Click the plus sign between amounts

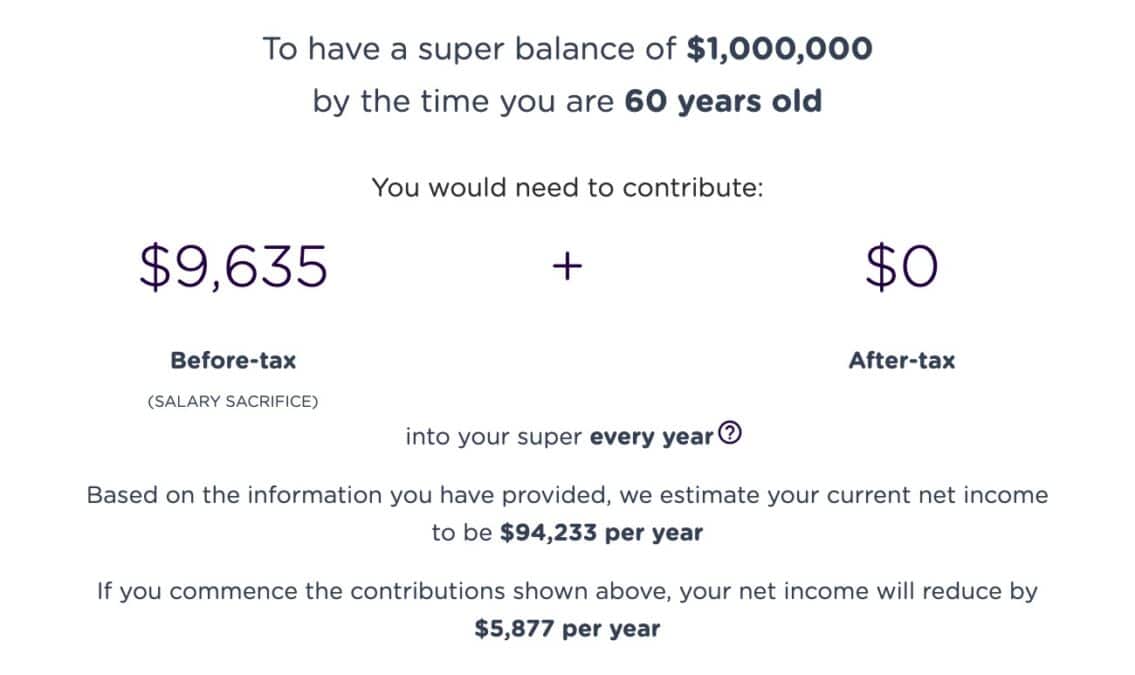point(566,267)
